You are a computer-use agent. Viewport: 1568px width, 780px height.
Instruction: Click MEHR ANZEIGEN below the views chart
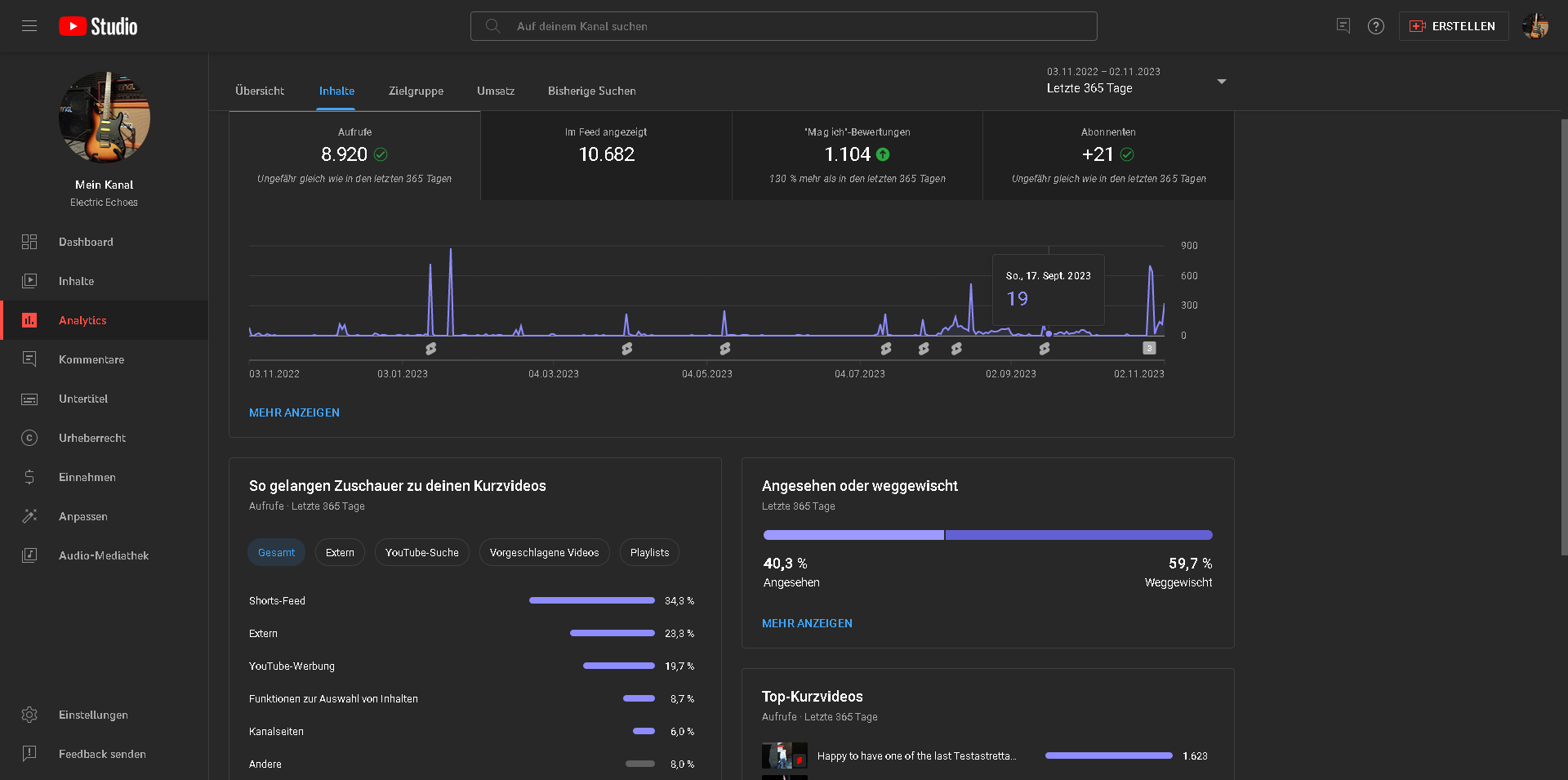tap(294, 412)
